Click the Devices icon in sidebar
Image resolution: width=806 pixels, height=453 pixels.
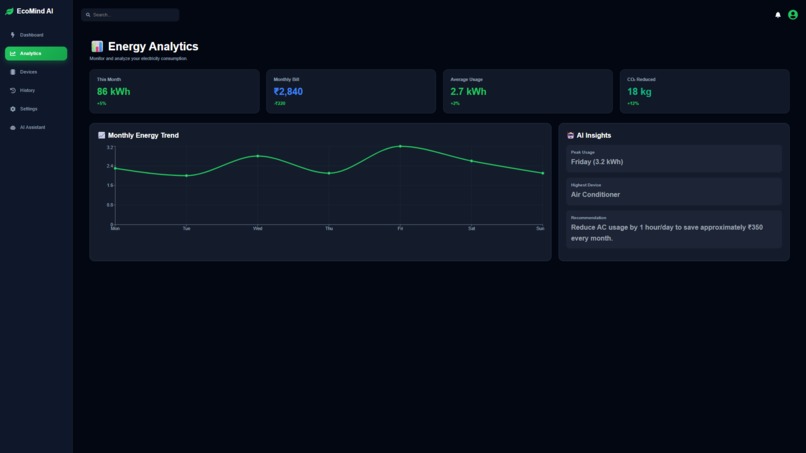[13, 72]
